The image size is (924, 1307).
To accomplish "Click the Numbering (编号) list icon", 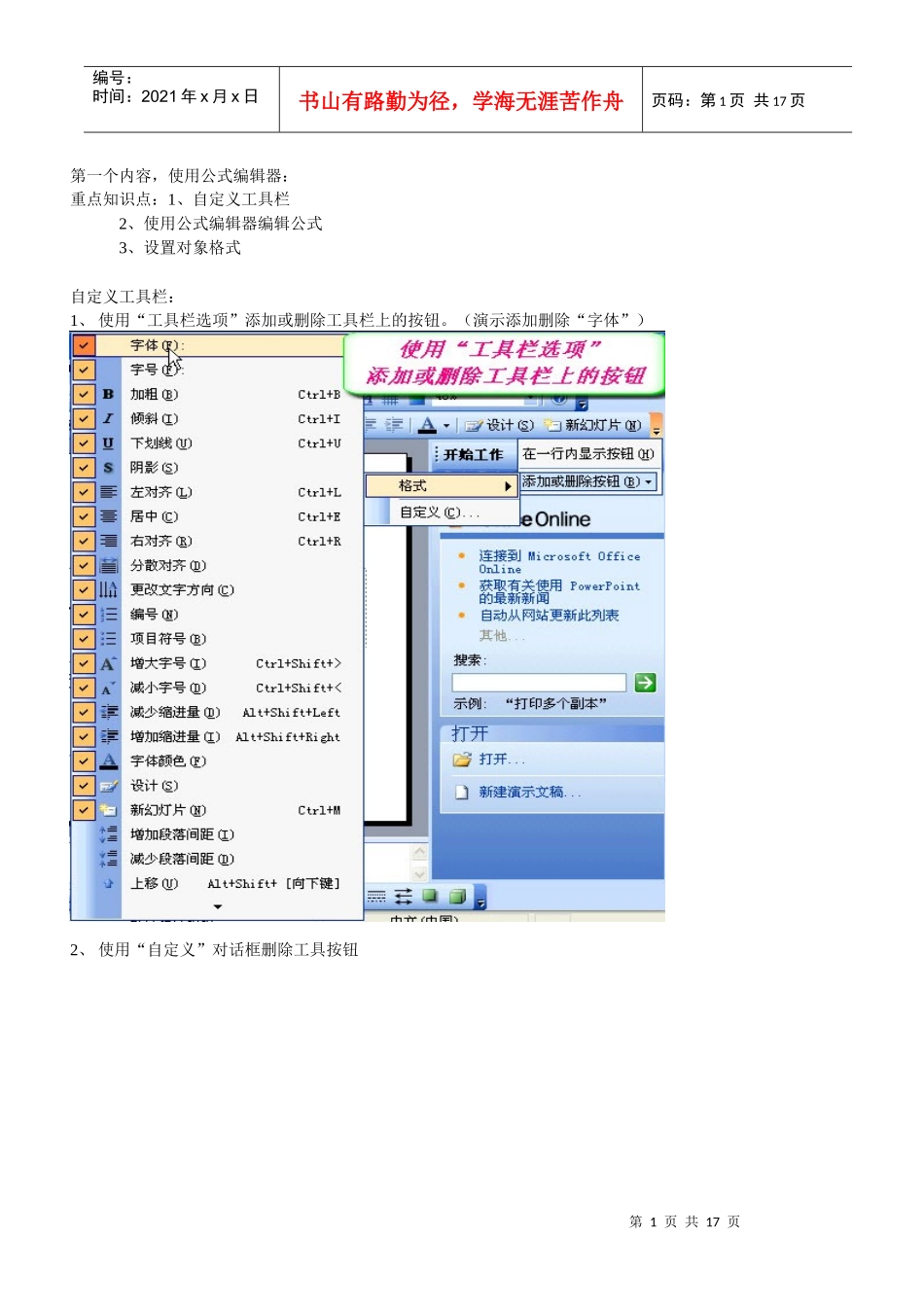I will 108,615.
